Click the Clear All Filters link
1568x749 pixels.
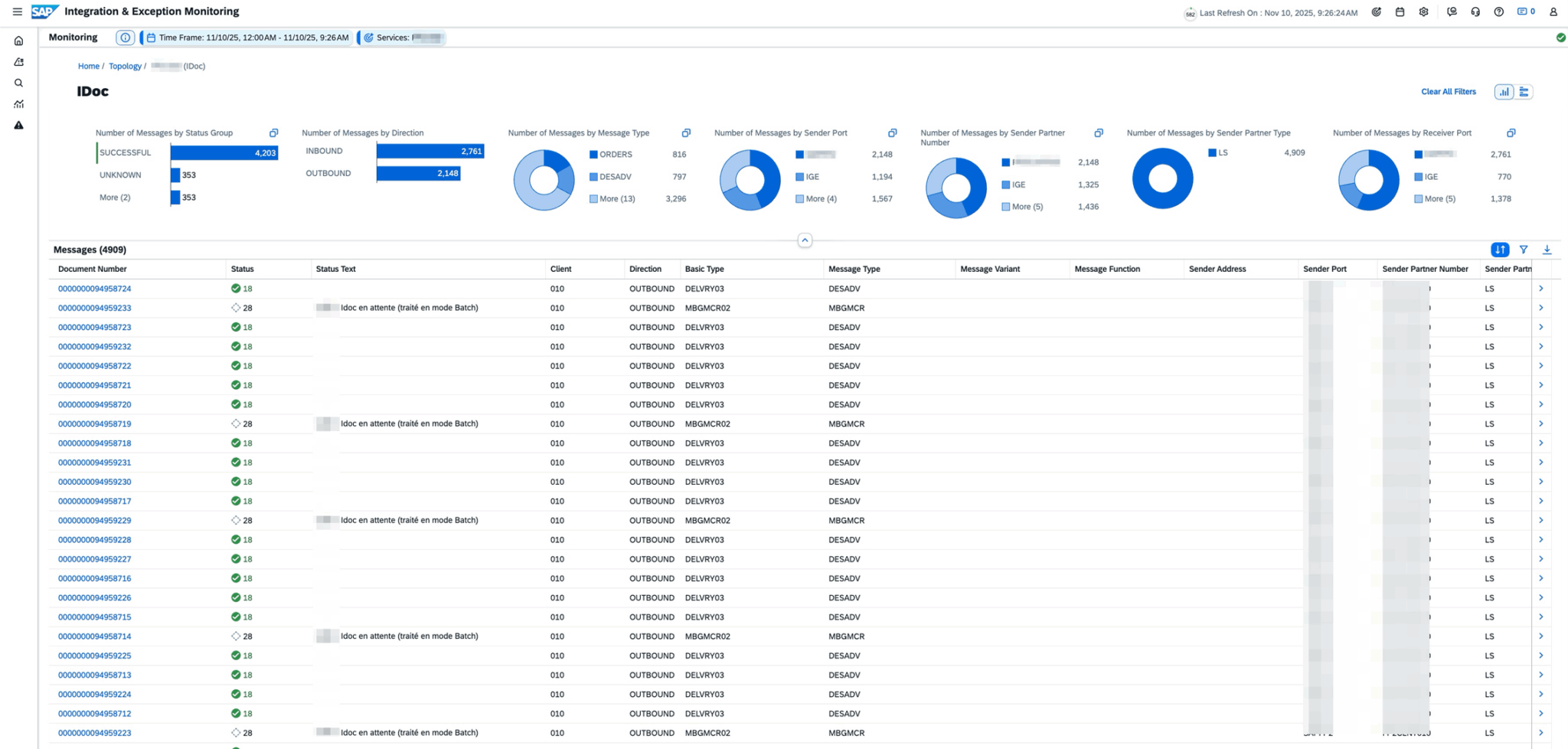point(1448,92)
